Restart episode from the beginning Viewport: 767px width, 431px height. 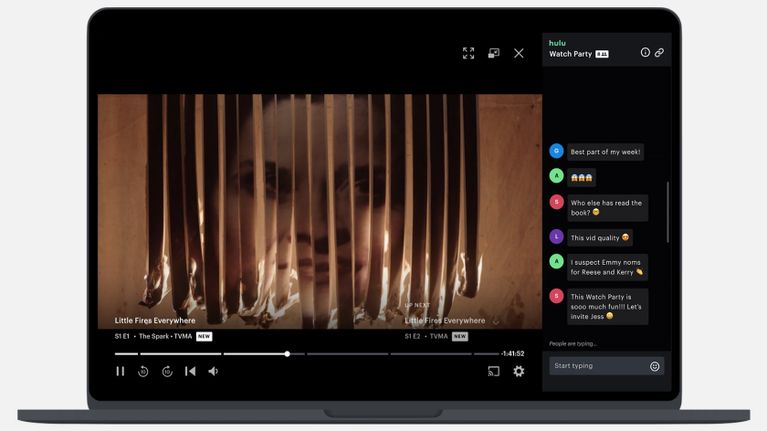[190, 371]
